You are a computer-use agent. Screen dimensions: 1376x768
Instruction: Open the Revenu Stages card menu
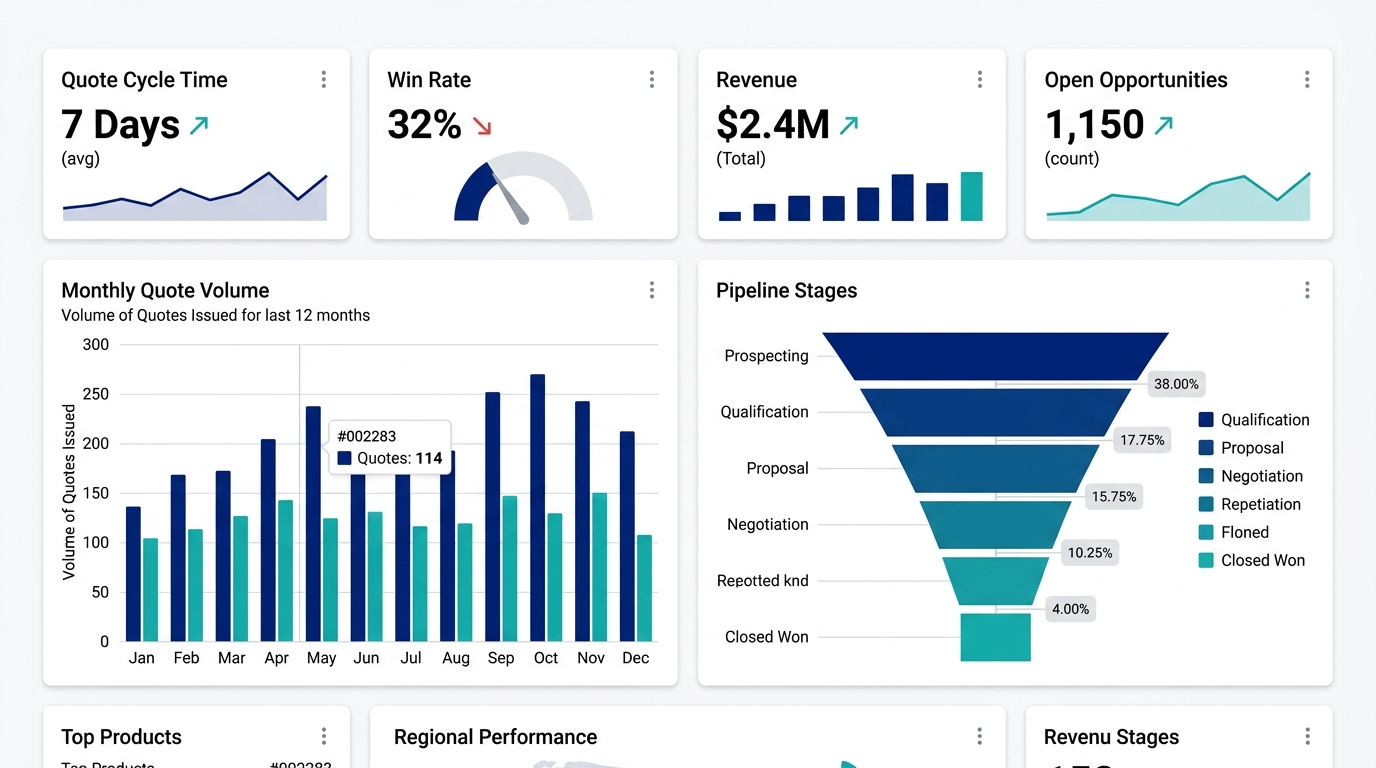[x=1306, y=736]
